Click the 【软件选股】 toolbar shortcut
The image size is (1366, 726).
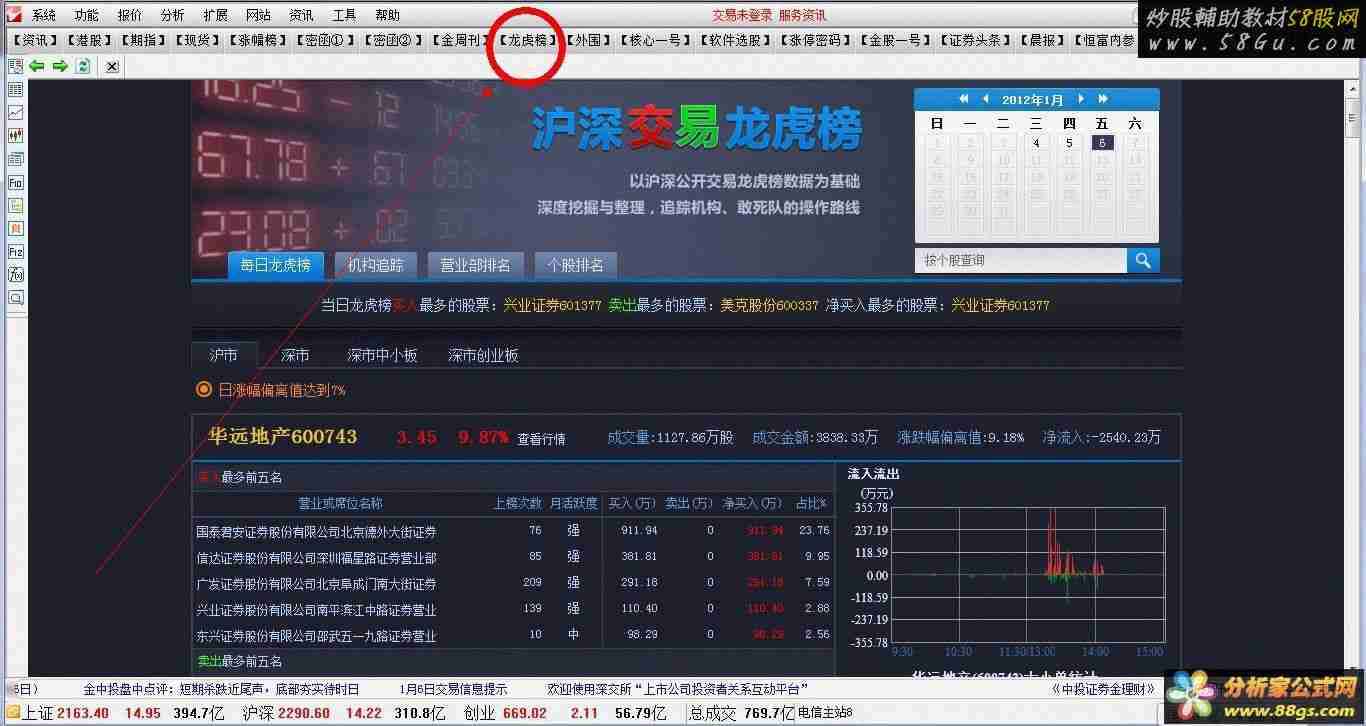(x=735, y=40)
